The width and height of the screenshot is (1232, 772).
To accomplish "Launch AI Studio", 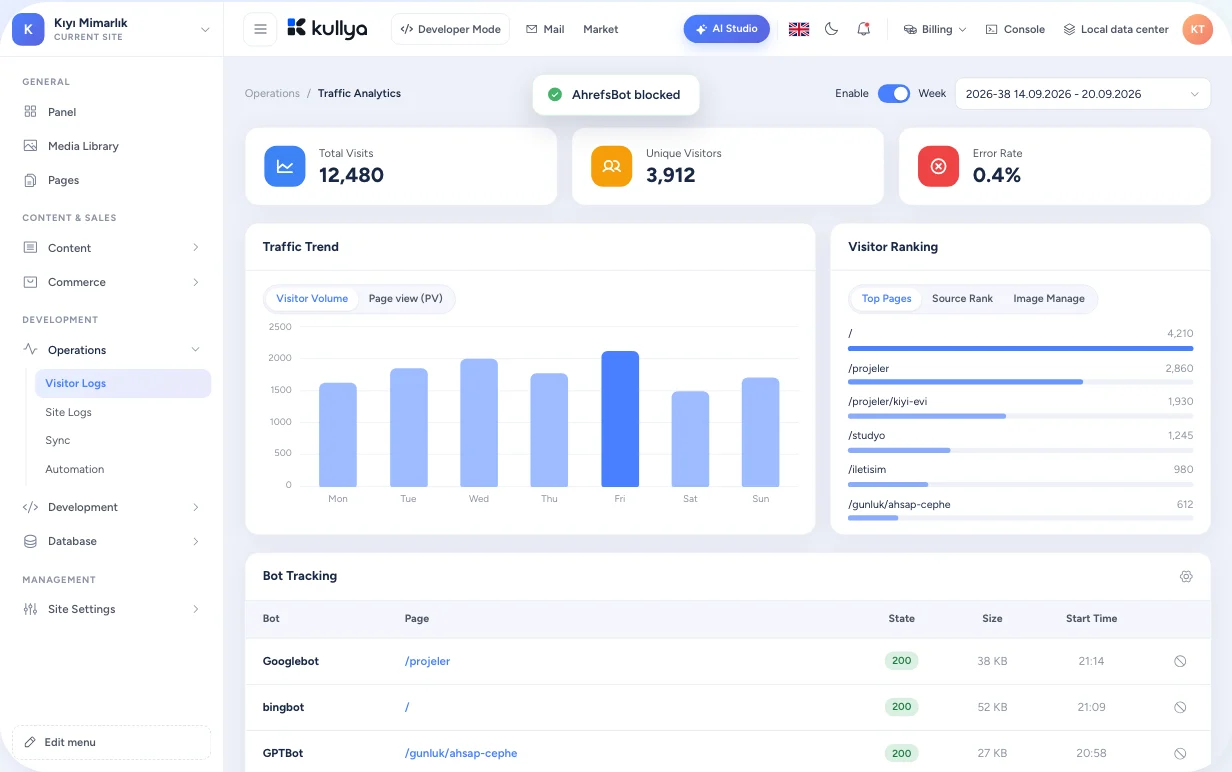I will coord(727,29).
